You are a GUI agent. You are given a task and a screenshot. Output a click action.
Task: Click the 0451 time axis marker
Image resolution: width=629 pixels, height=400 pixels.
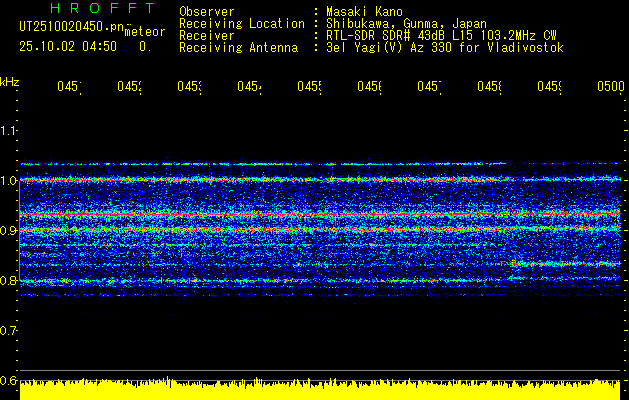tap(69, 86)
